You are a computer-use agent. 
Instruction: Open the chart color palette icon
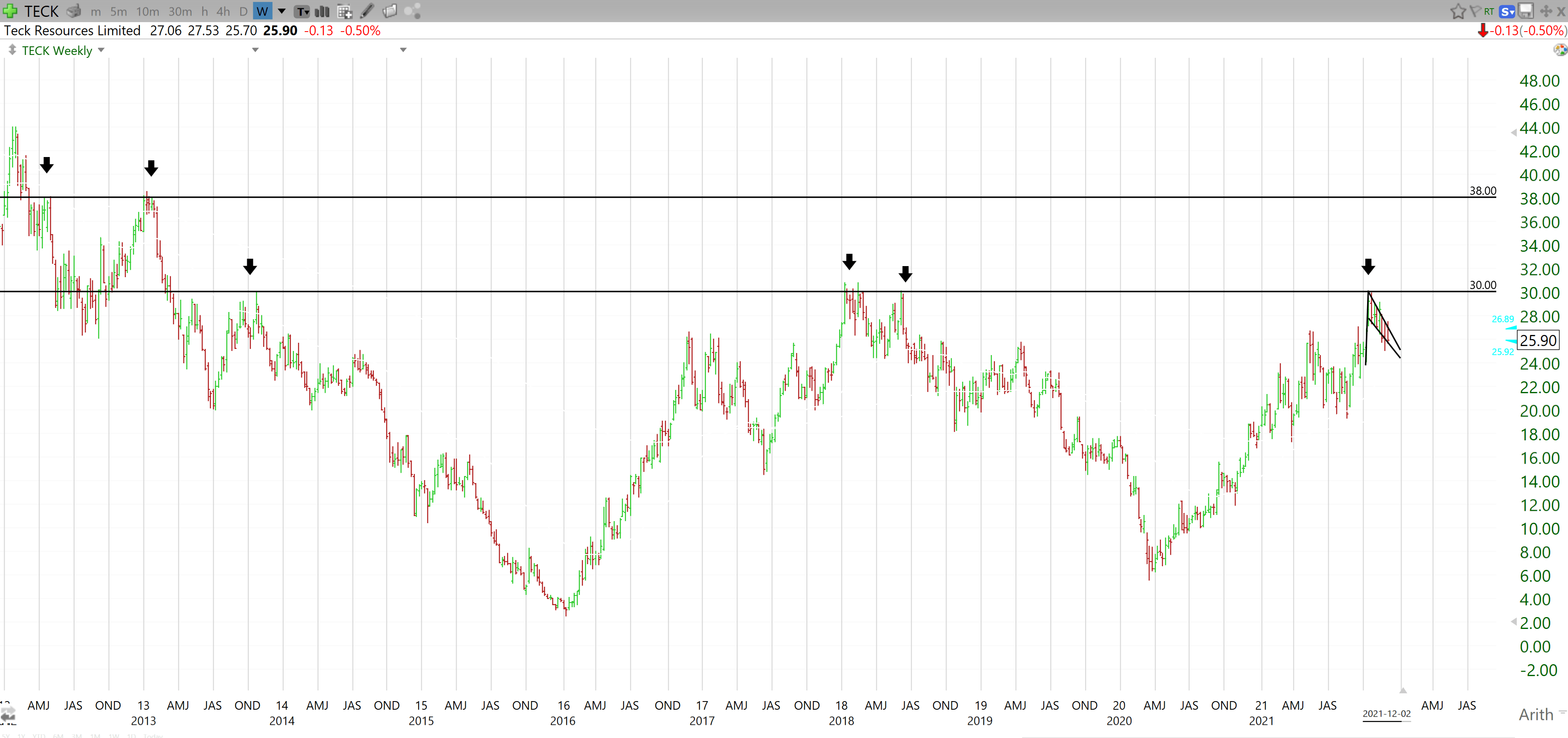click(x=1560, y=50)
